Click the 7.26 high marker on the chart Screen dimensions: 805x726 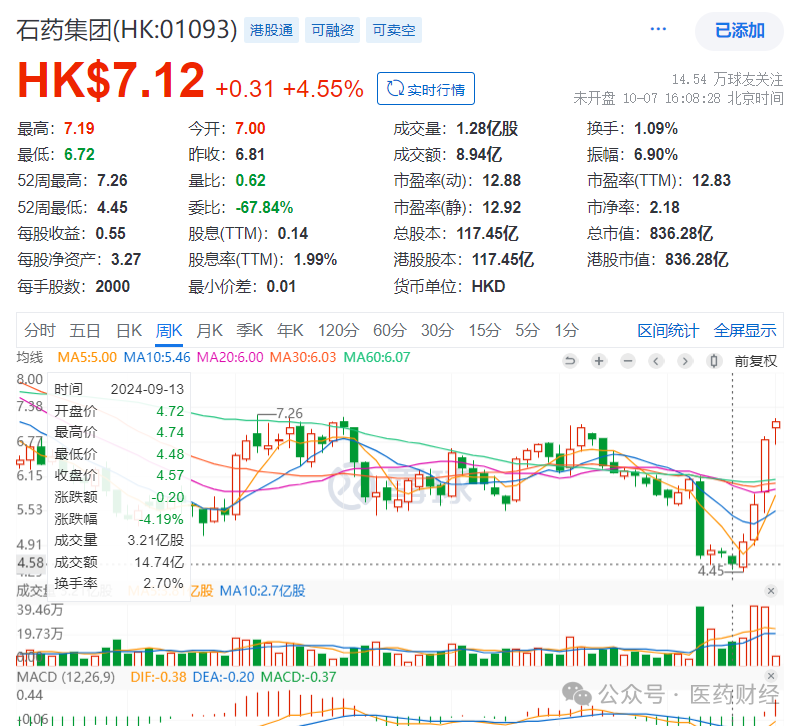290,413
